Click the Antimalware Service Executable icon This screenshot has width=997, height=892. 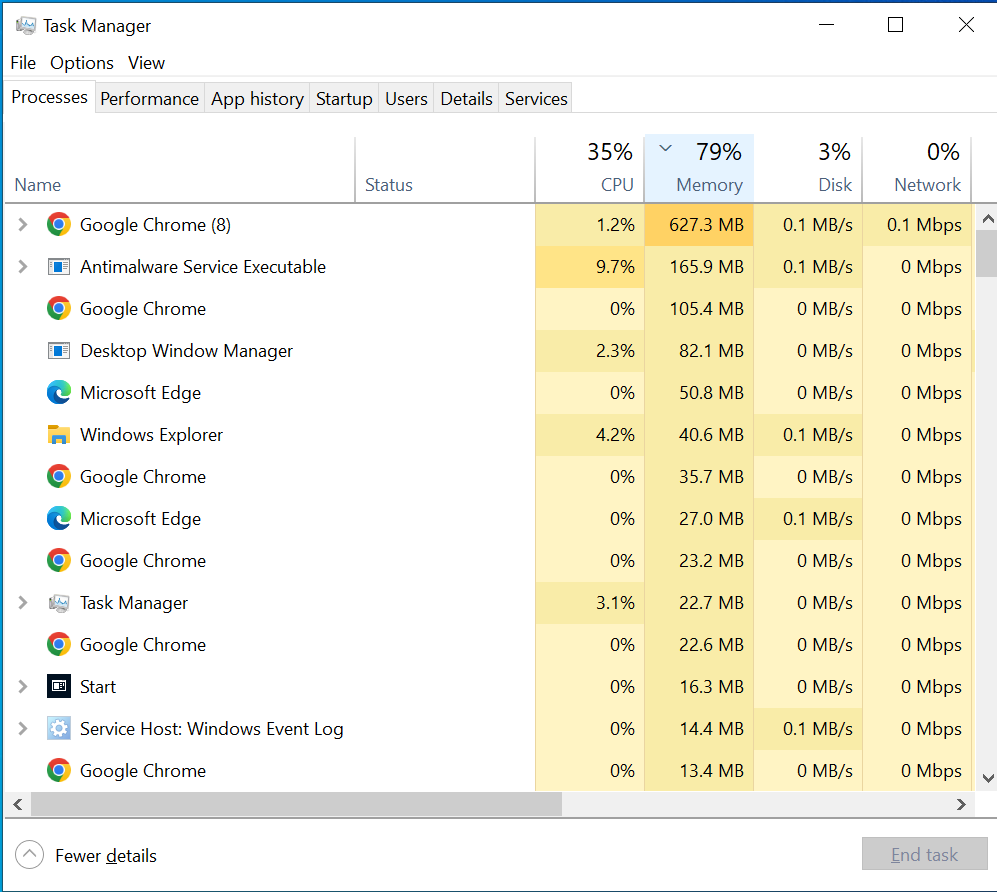59,267
